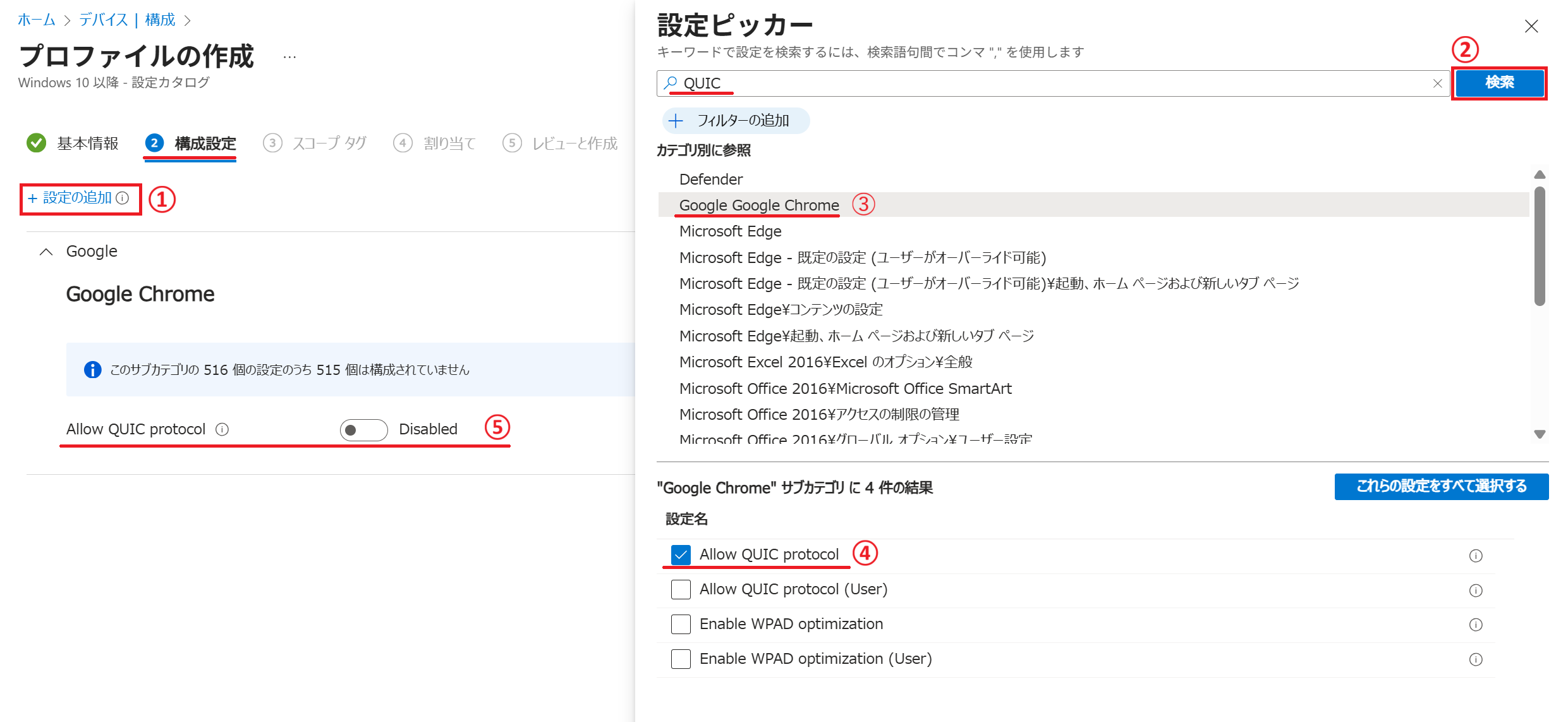
Task: Select Microsoft Edge category in list
Action: coord(730,231)
